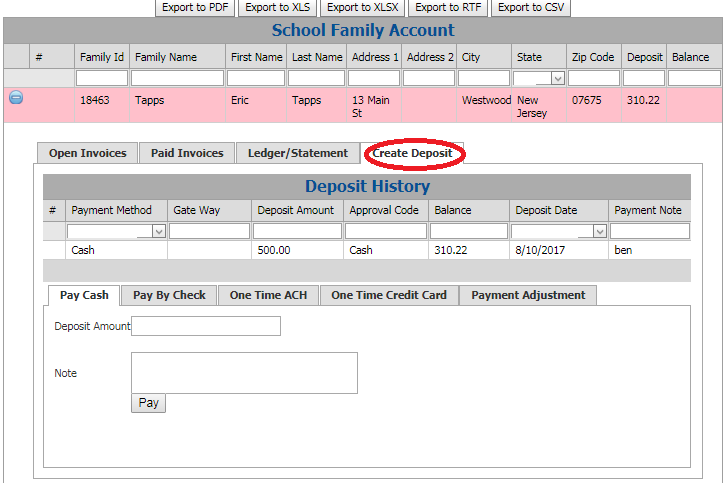This screenshot has width=727, height=483.
Task: Submit payment with the Pay button
Action: tap(148, 403)
